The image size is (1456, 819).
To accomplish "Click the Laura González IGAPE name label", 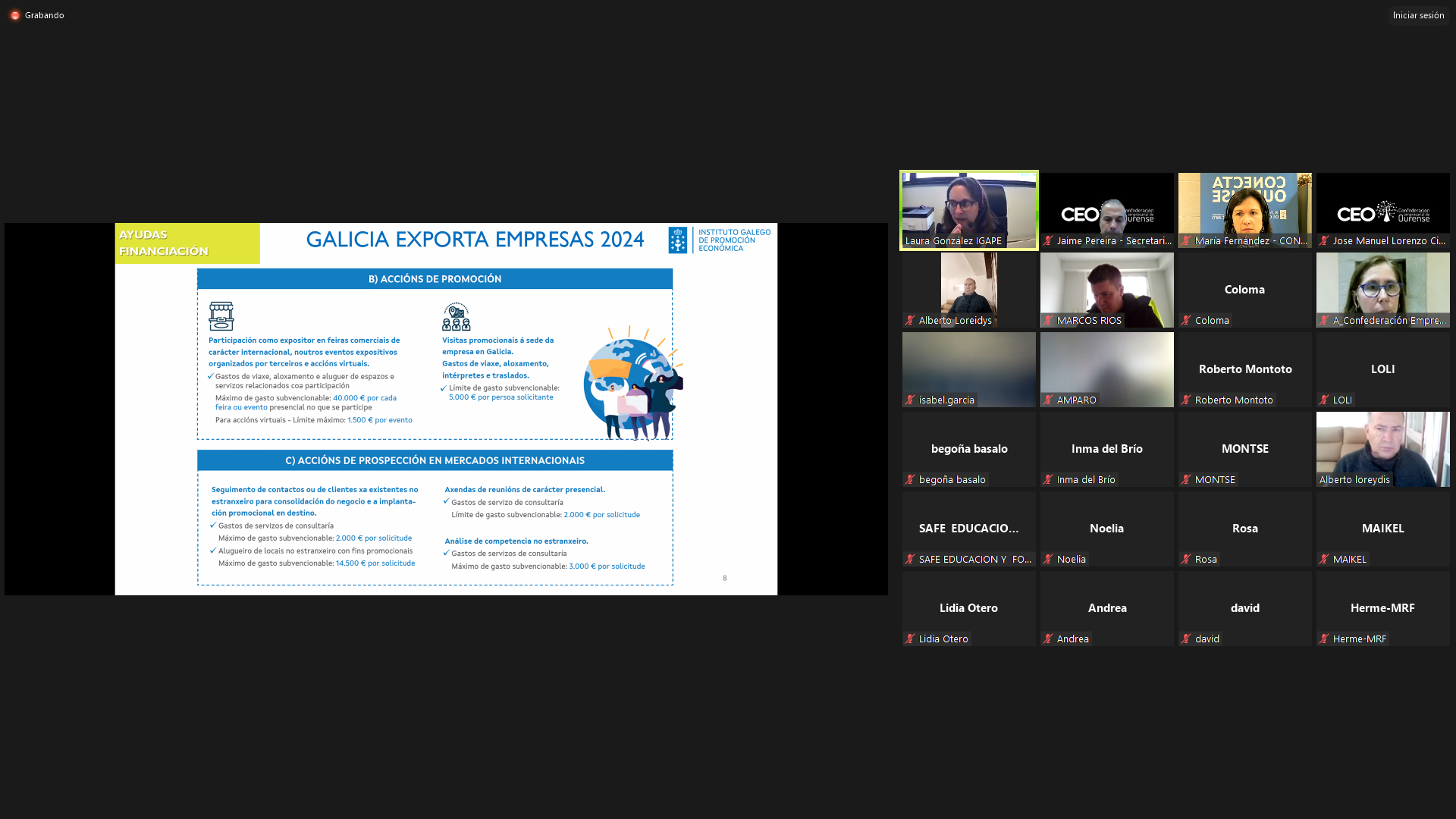I will pyautogui.click(x=953, y=241).
